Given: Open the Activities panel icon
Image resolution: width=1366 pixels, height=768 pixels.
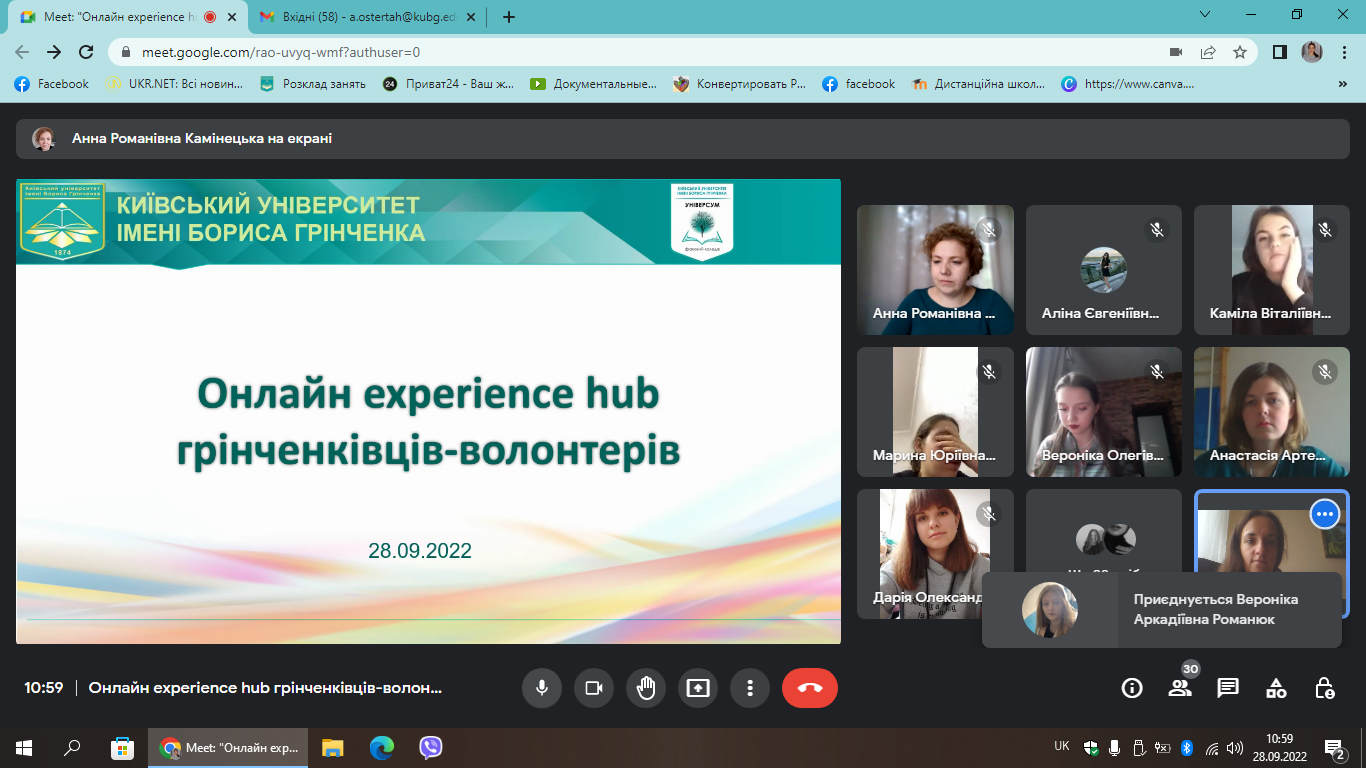Looking at the screenshot, I should tap(1276, 688).
